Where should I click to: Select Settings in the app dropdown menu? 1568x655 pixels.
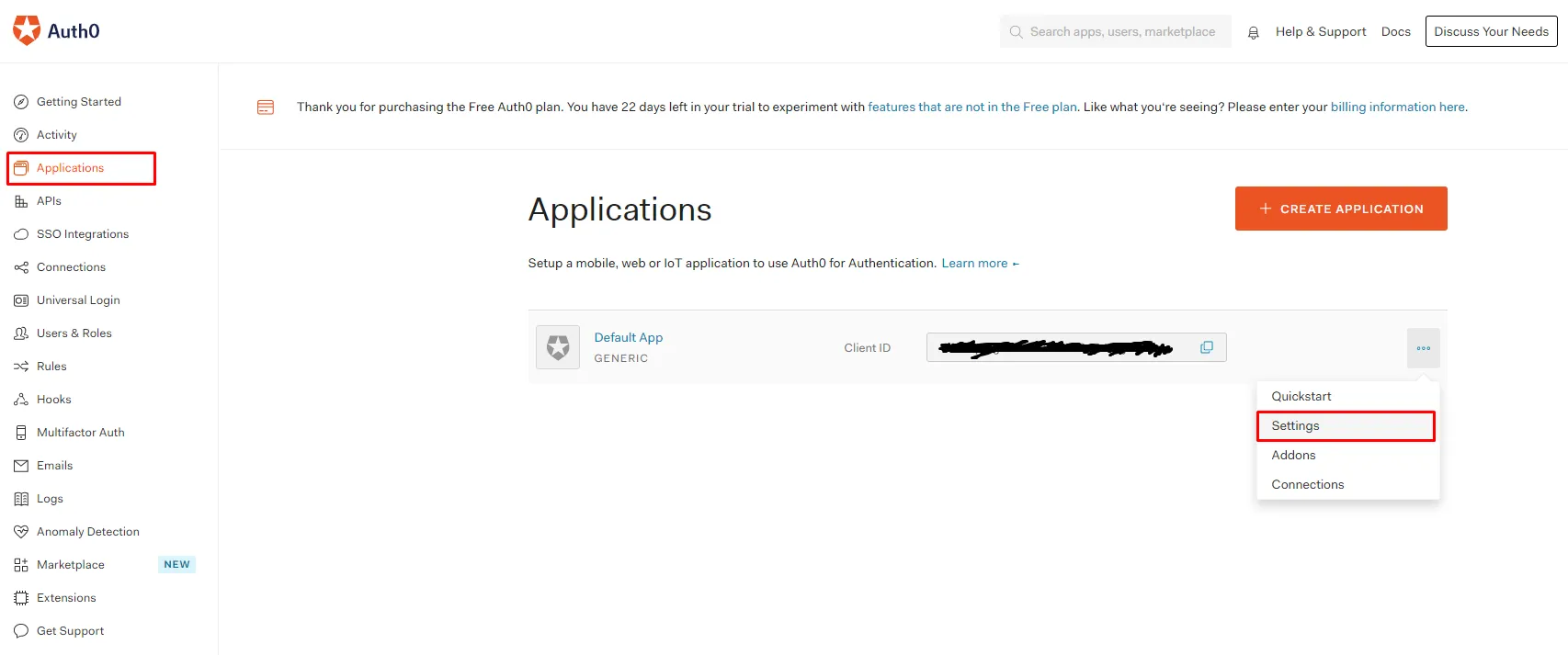pyautogui.click(x=1347, y=425)
